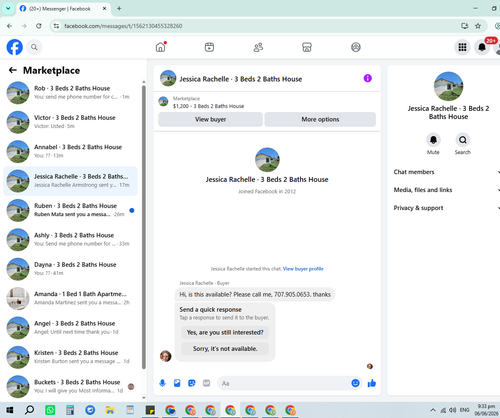The height and width of the screenshot is (418, 500).
Task: Open conversation info purple icon
Action: (368, 78)
